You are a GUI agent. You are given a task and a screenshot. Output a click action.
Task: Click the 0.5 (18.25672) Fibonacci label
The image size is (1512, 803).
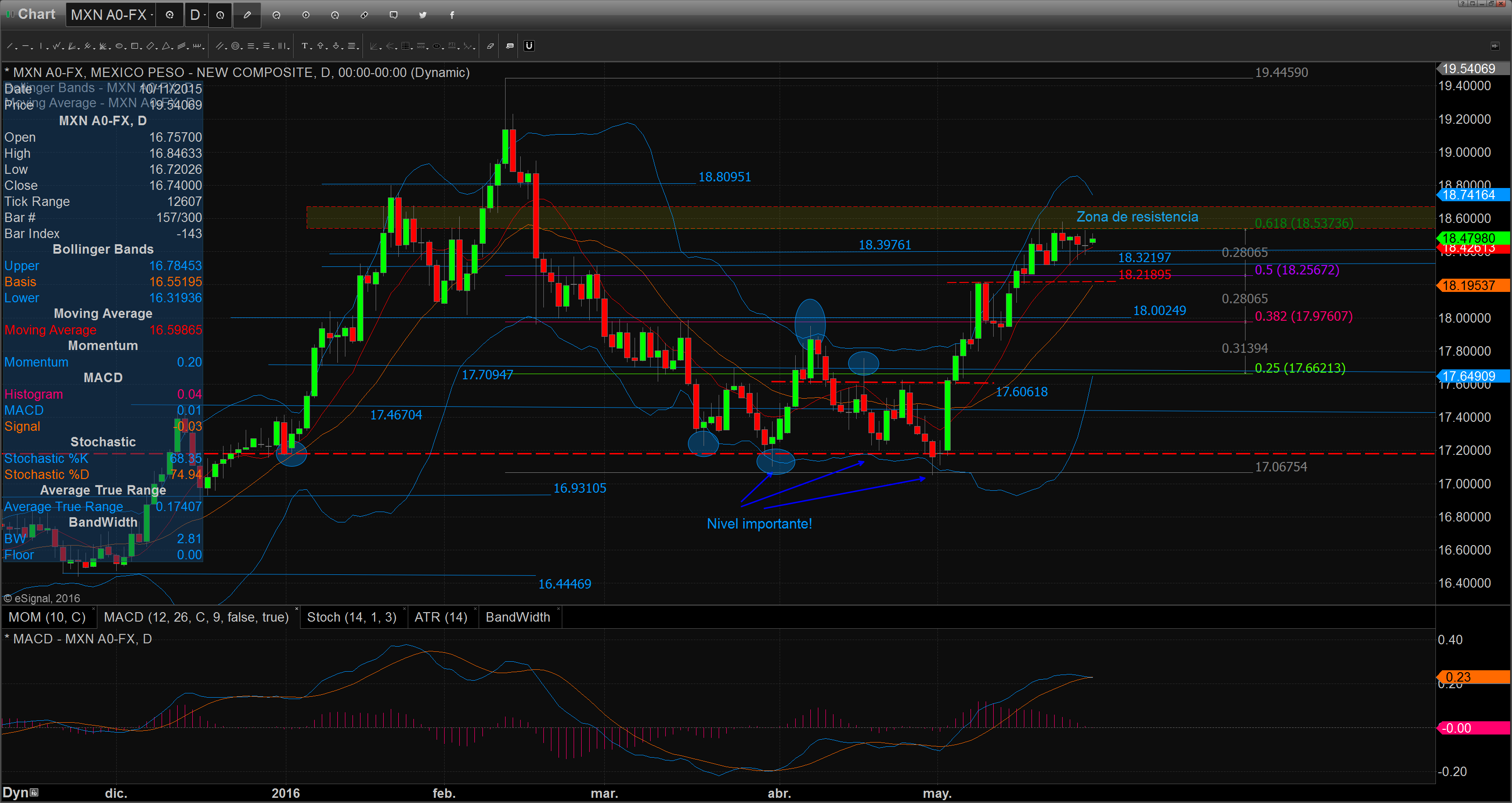click(1297, 270)
